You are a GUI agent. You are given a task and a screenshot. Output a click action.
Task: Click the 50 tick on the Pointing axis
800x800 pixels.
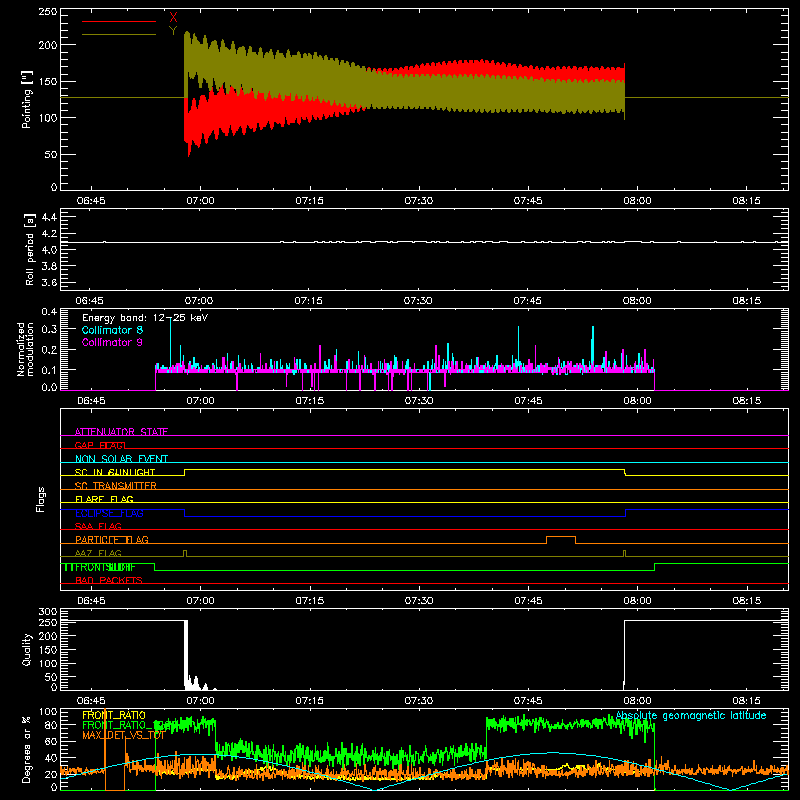[x=51, y=155]
